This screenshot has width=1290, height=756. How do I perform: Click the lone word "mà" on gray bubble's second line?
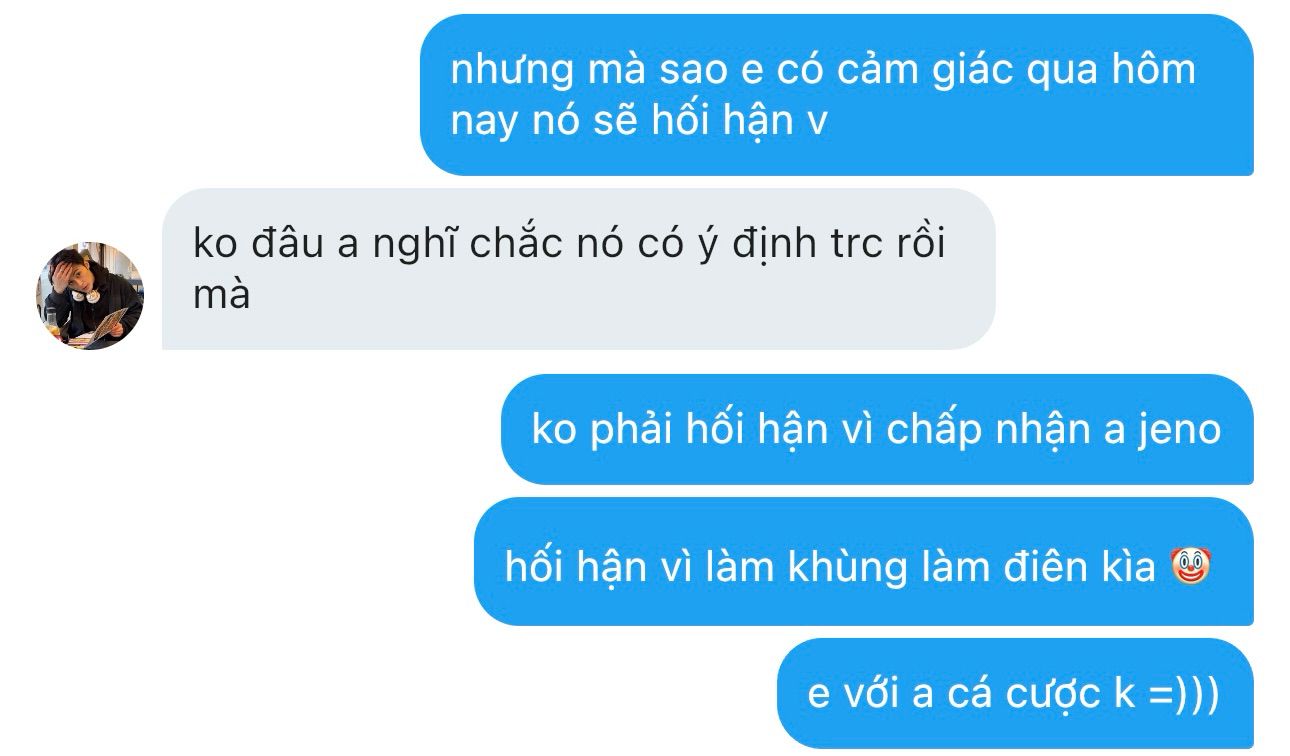point(221,295)
